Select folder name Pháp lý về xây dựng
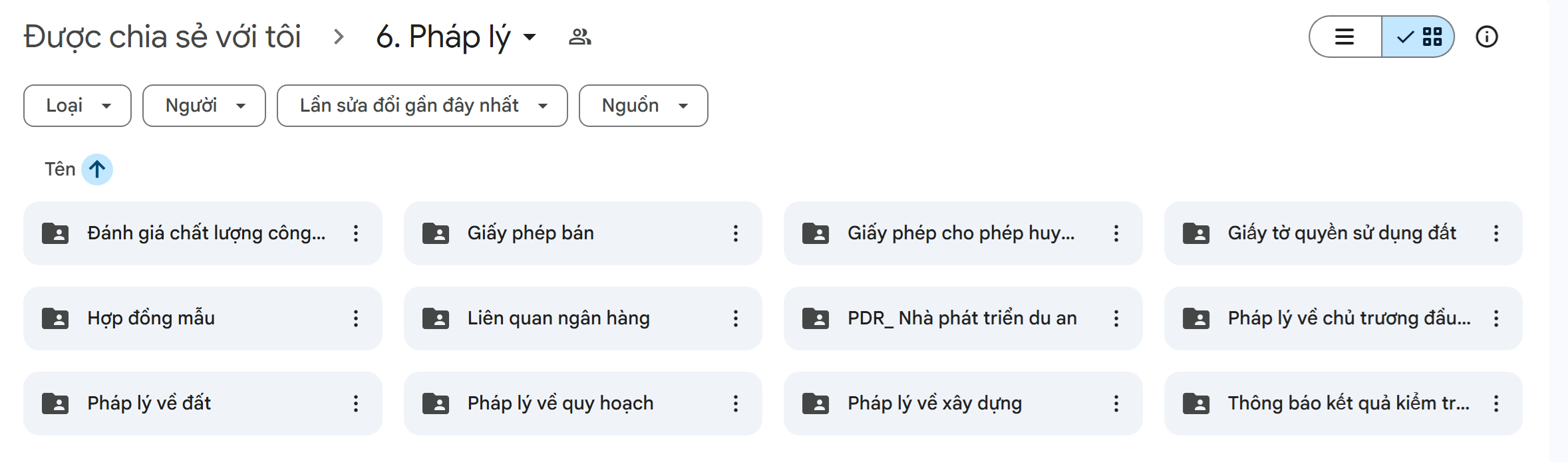Screen dimensions: 1568x462 [935, 404]
